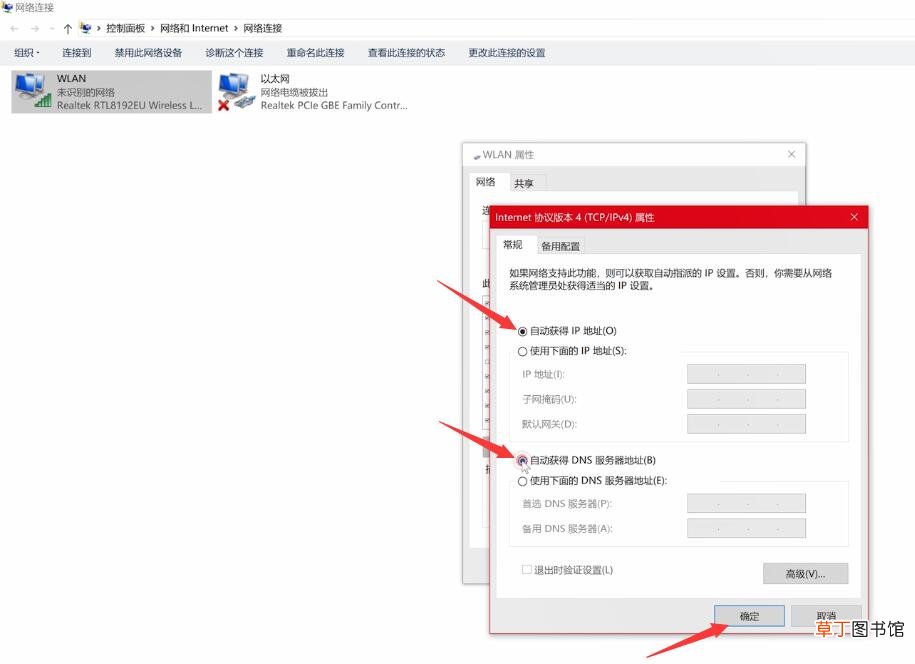Toggle 退出时验证设置 checkbox

pos(526,569)
